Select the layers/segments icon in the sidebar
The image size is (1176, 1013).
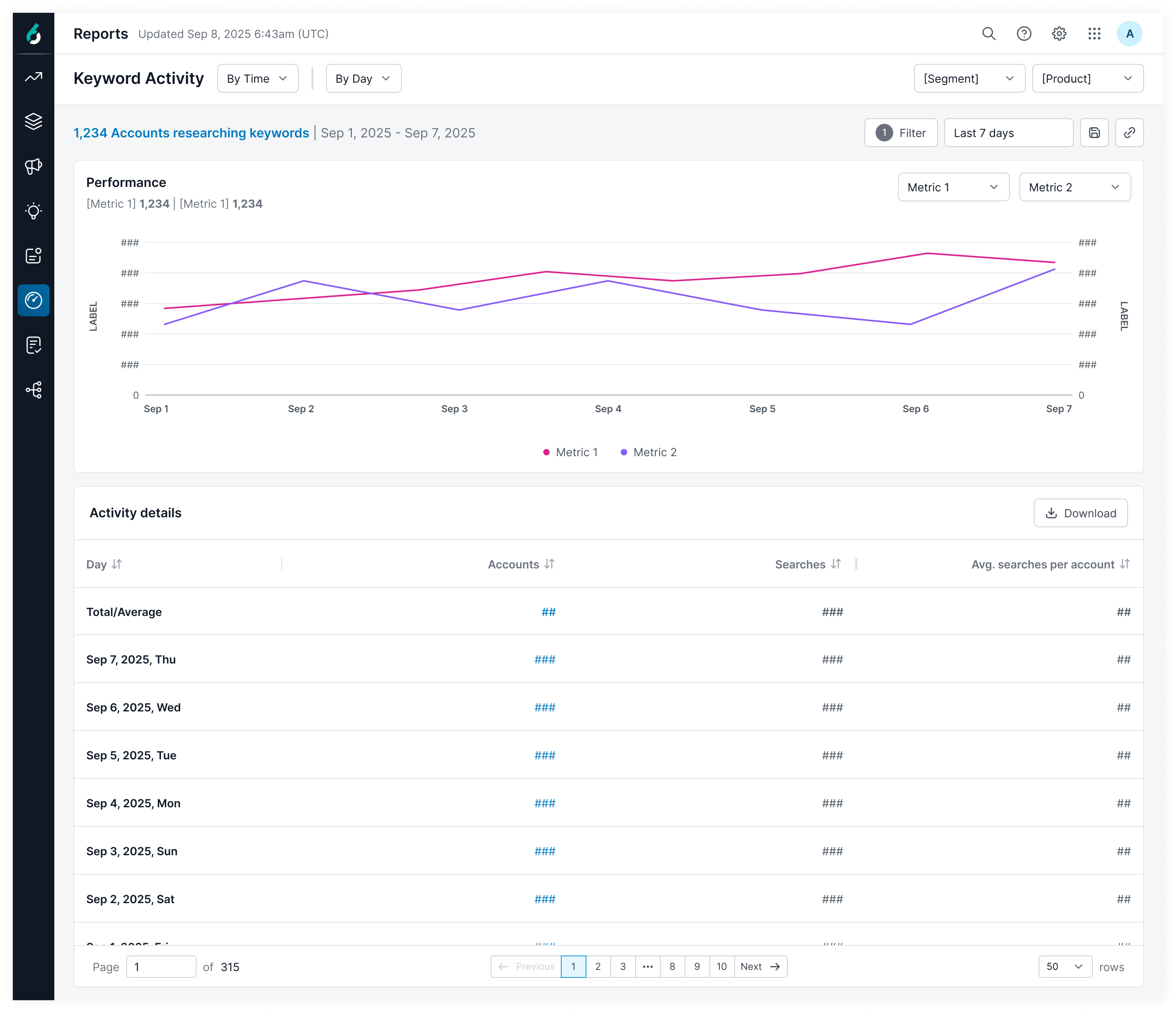pos(34,121)
